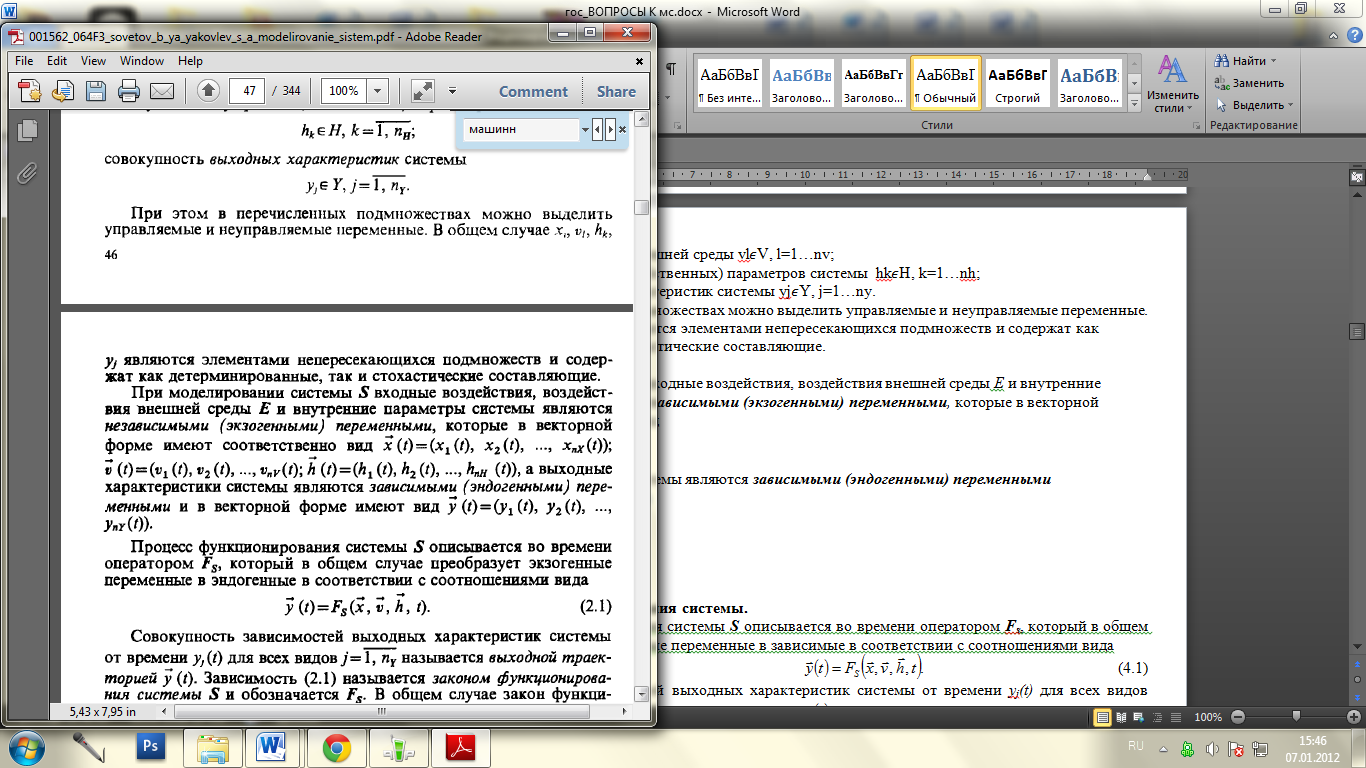Click the page number field showing 47

[246, 91]
